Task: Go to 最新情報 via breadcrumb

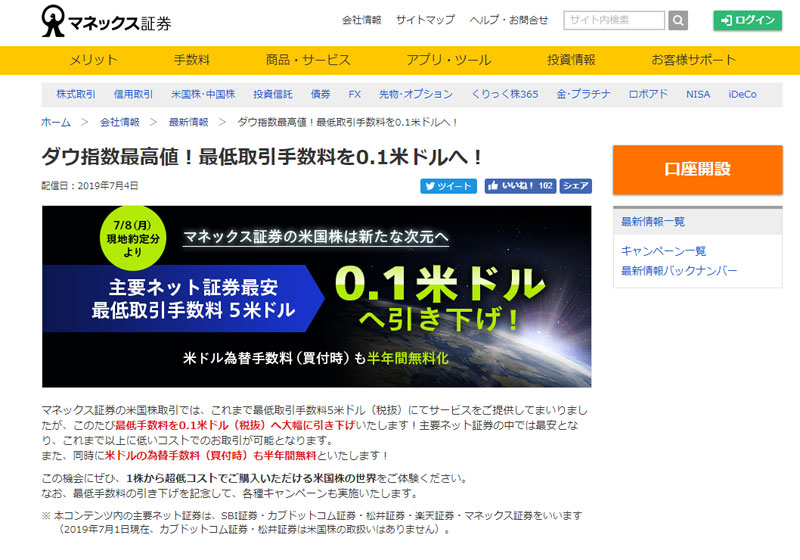Action: 188,122
